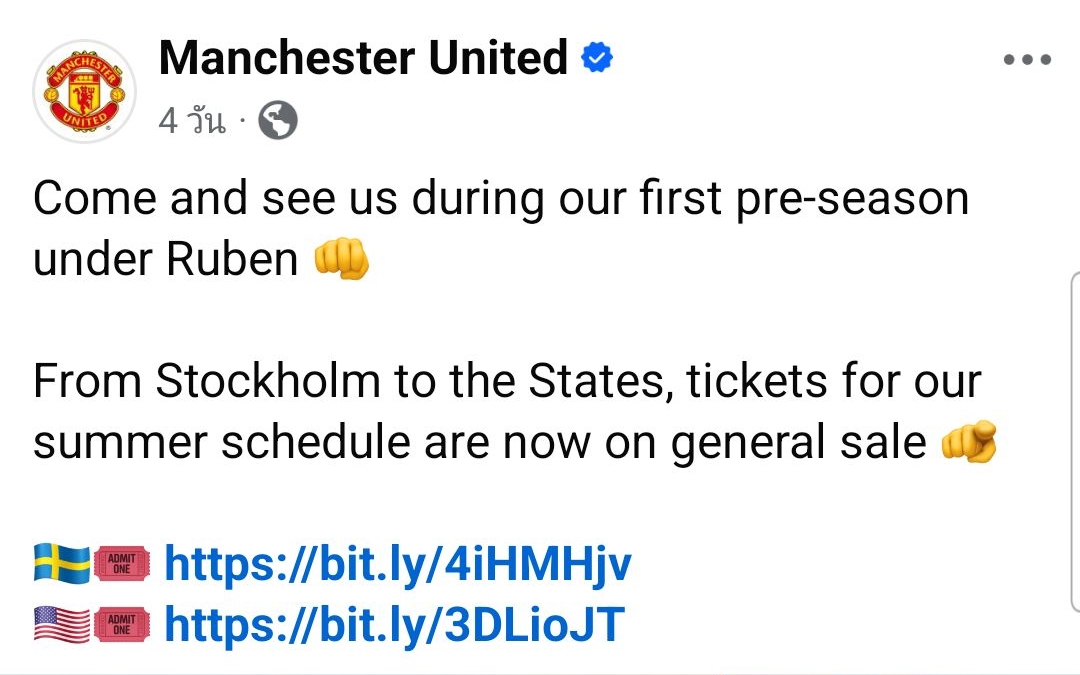Viewport: 1080px width, 675px height.
Task: Open the bit.ly/4iHMHjv Sweden tickets link
Action: tap(397, 564)
